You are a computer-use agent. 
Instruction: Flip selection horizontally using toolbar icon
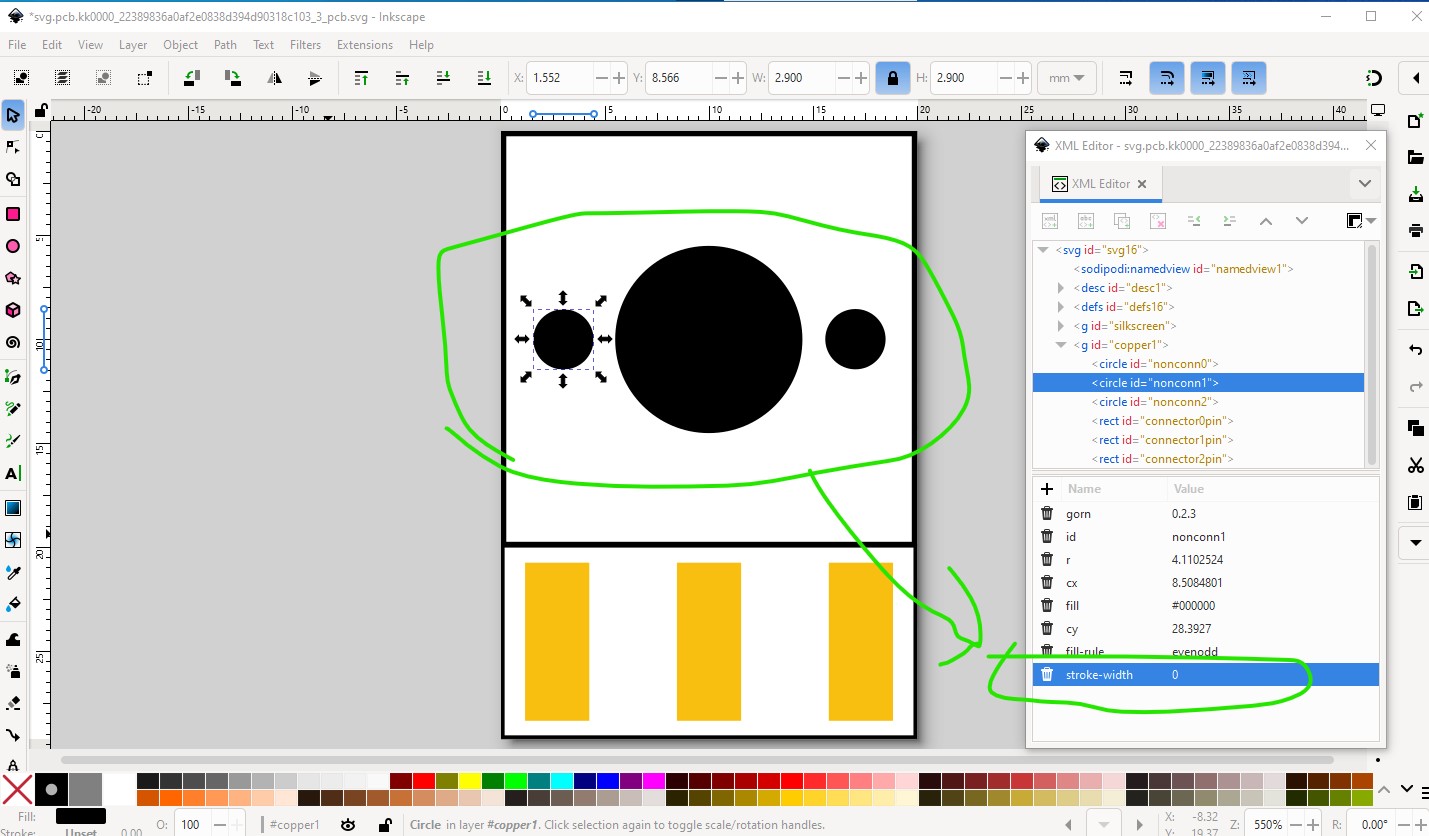tap(273, 77)
